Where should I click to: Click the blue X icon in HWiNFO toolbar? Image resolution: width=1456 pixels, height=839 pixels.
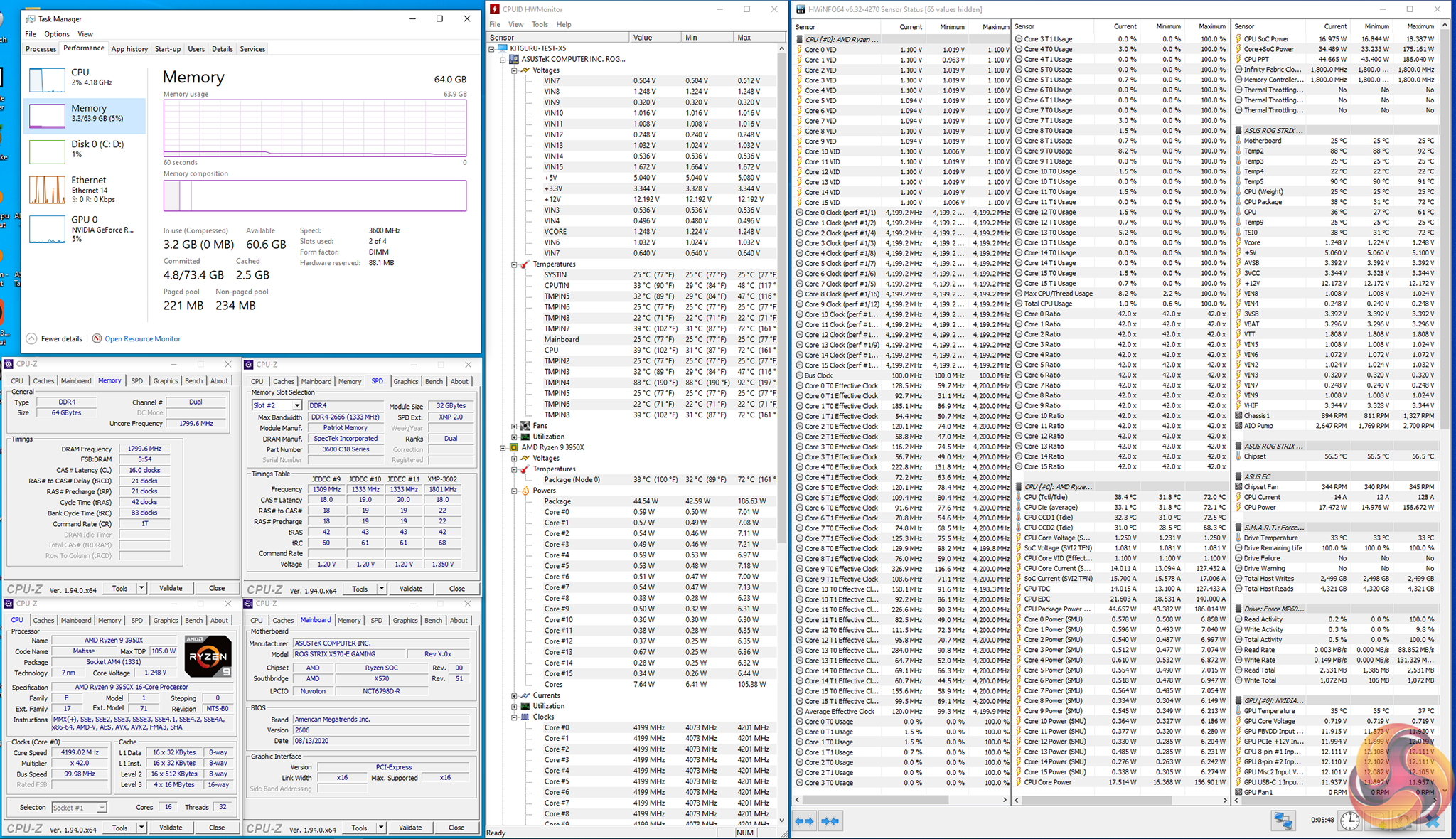tap(1432, 821)
